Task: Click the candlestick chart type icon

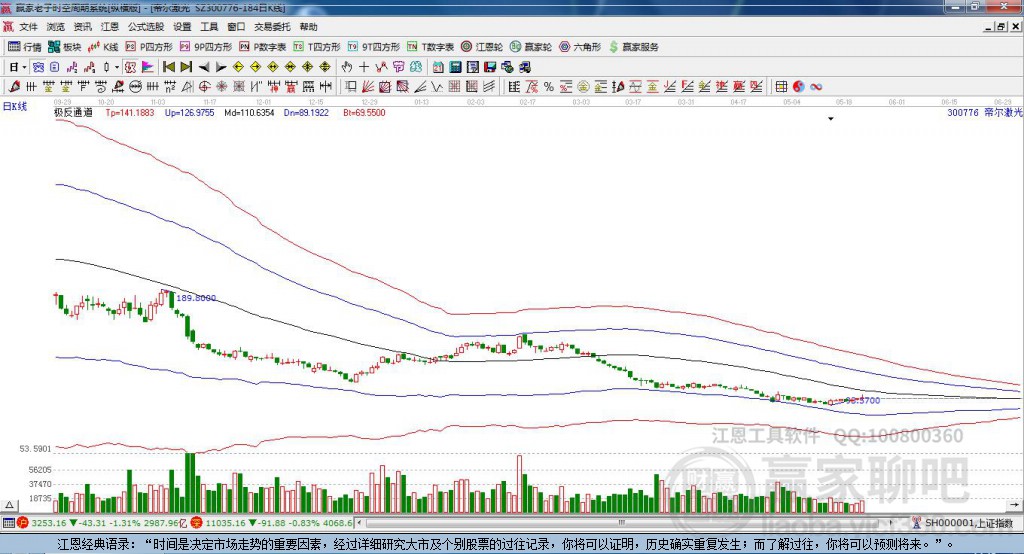Action: pos(106,67)
